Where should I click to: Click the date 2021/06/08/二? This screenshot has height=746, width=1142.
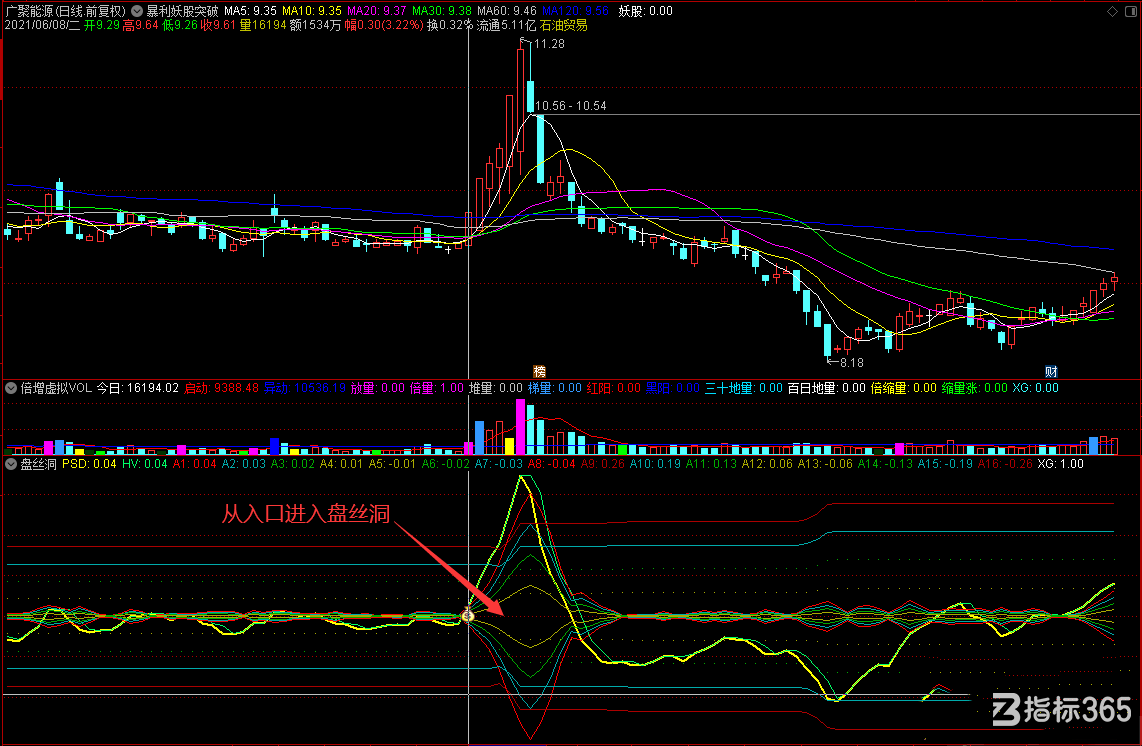[x=42, y=25]
